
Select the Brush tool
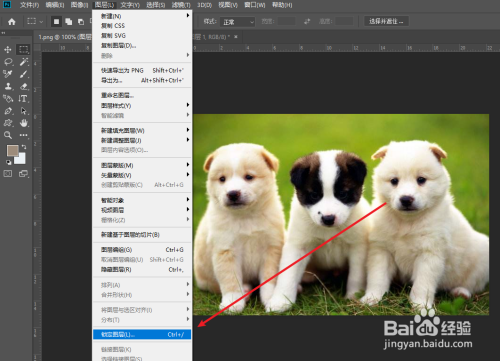(x=23, y=74)
